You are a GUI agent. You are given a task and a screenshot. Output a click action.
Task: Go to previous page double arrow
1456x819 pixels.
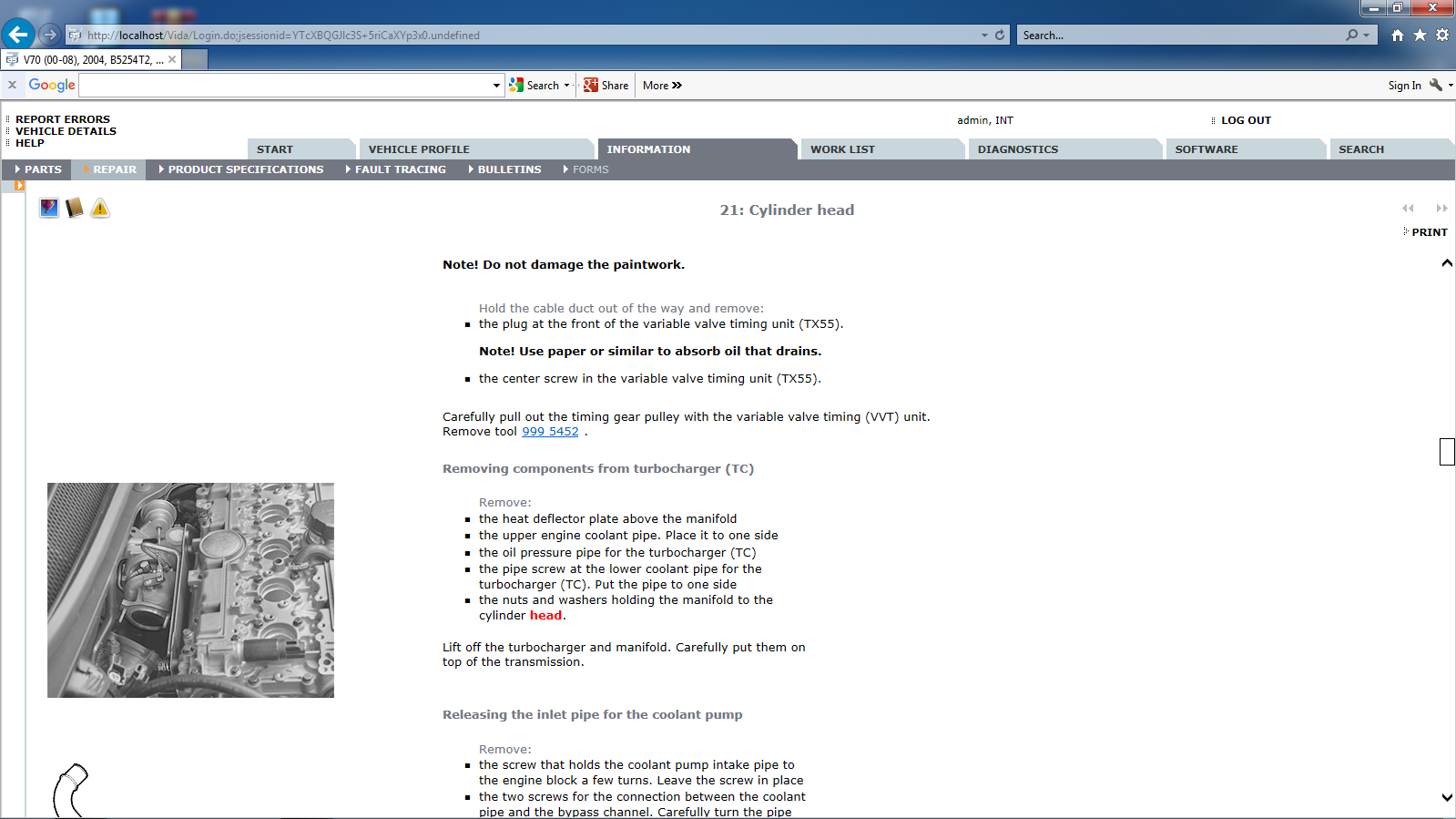tap(1408, 209)
